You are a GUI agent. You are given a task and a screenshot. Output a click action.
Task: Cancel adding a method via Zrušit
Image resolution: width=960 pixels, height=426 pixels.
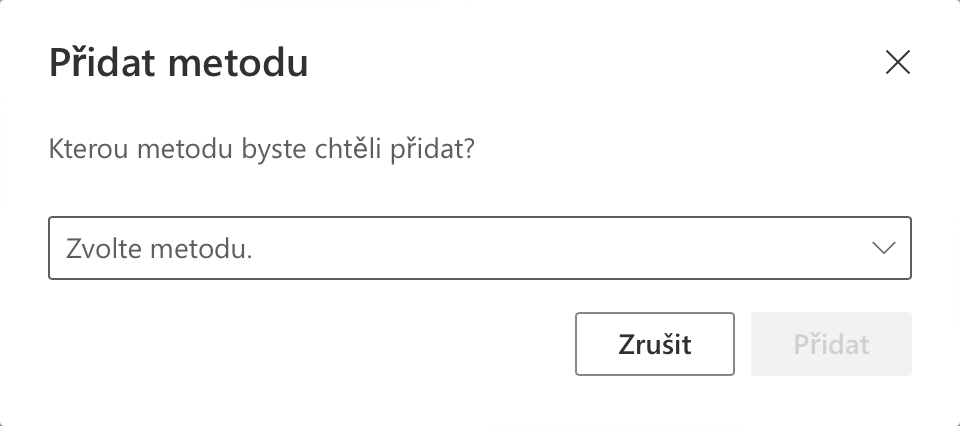point(654,344)
